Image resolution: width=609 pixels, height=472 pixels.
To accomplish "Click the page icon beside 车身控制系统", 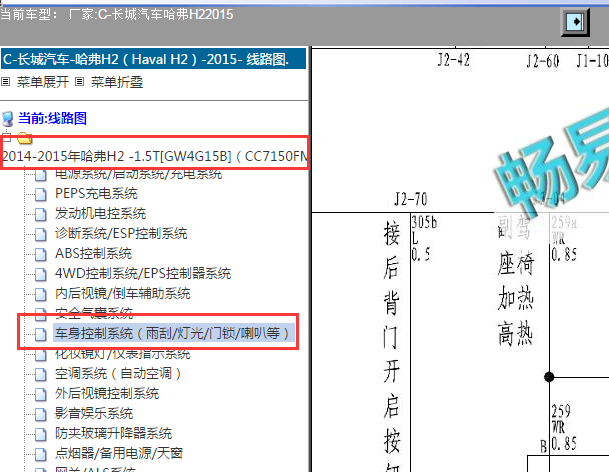I will click(x=40, y=334).
